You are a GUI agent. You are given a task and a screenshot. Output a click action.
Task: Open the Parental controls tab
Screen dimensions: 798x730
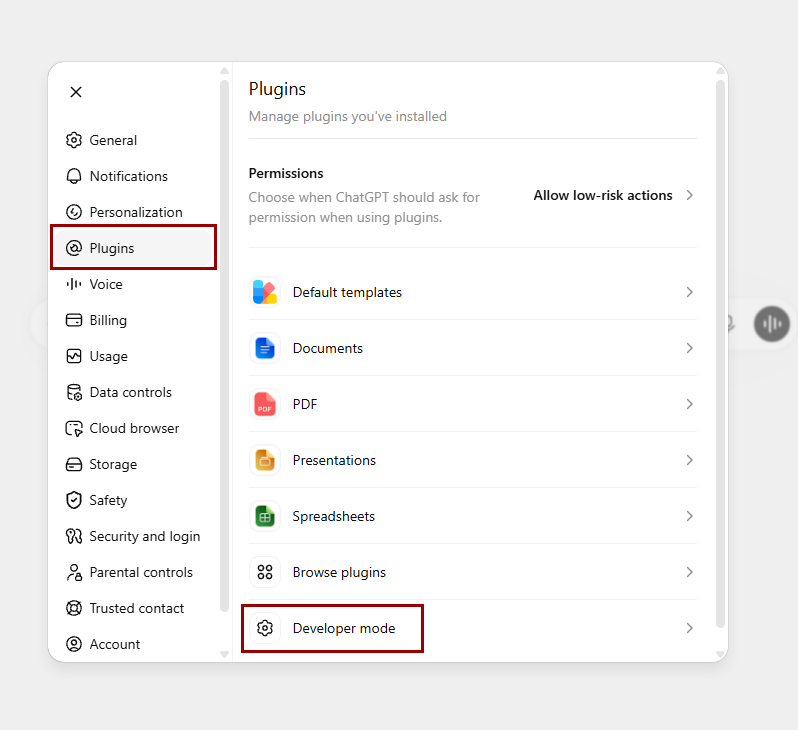(x=133, y=572)
